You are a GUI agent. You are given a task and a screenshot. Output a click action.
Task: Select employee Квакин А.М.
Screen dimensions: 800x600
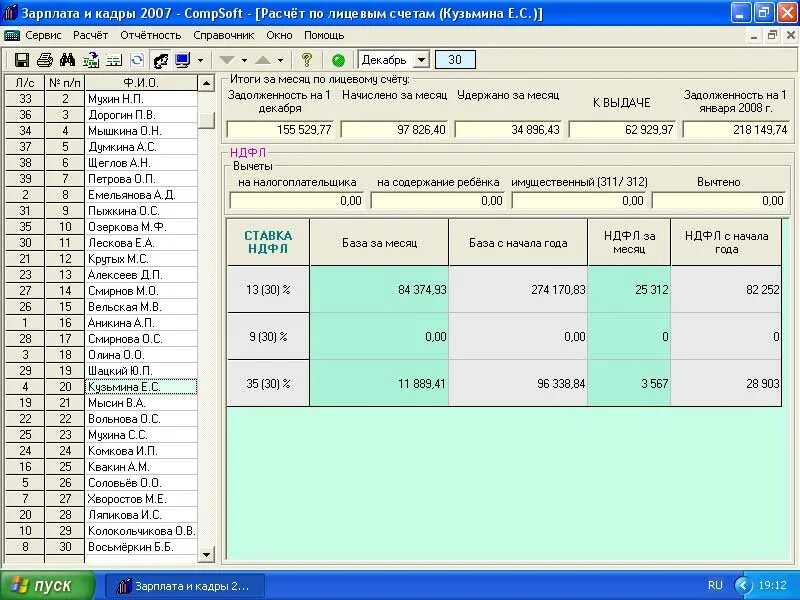141,467
